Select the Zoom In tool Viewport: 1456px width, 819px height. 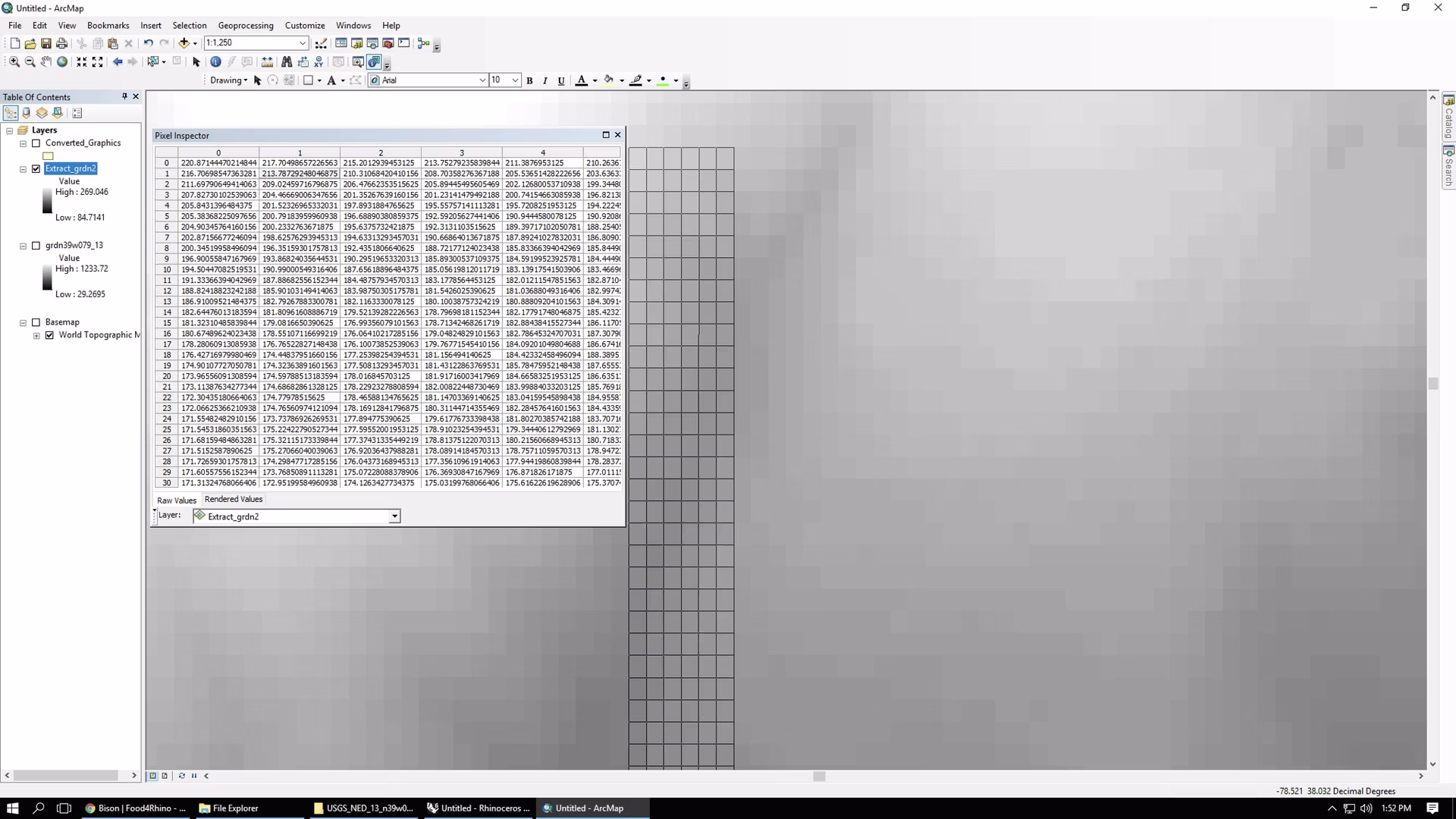point(14,62)
